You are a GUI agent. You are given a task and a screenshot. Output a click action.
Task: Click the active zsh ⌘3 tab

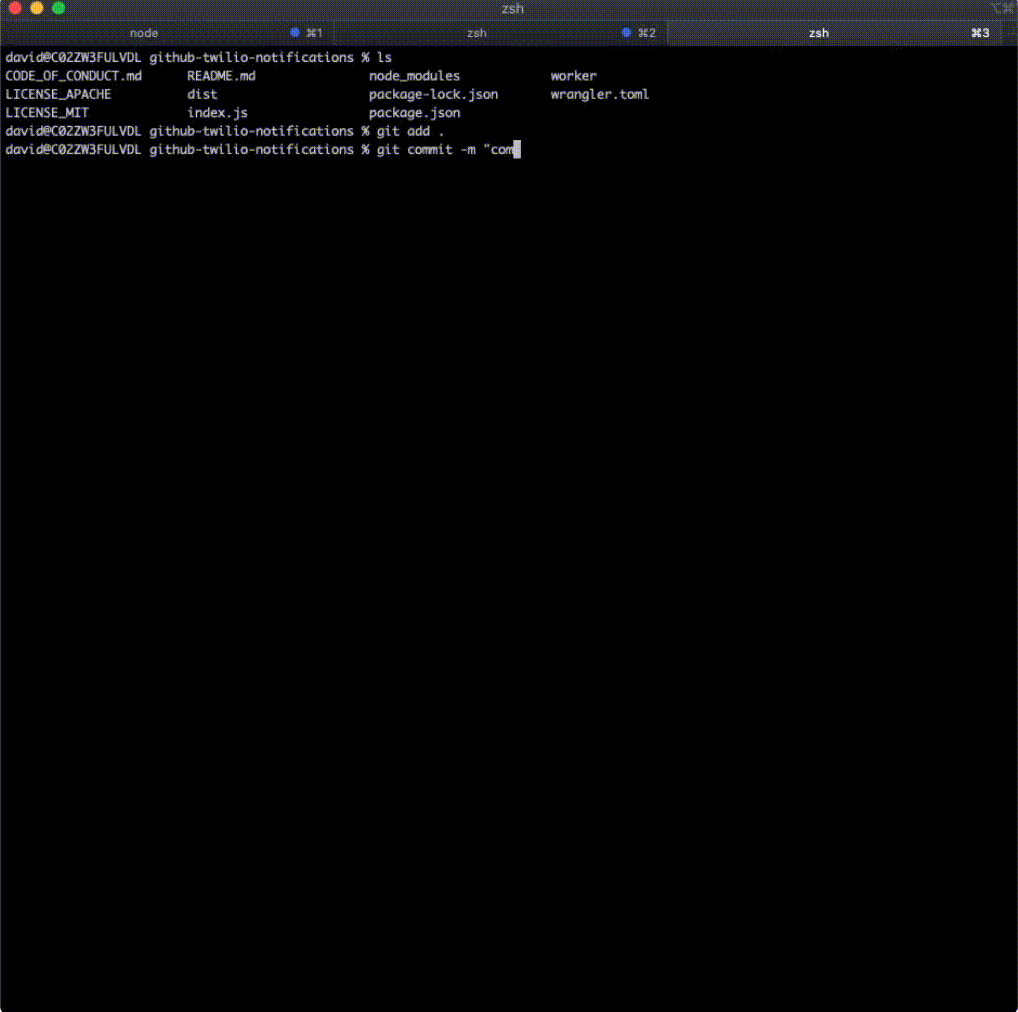(818, 32)
